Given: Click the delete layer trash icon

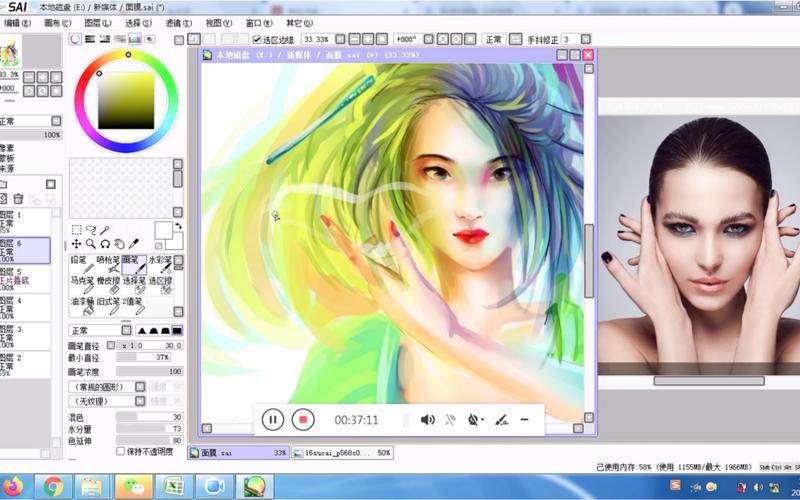Looking at the screenshot, I should (18, 199).
